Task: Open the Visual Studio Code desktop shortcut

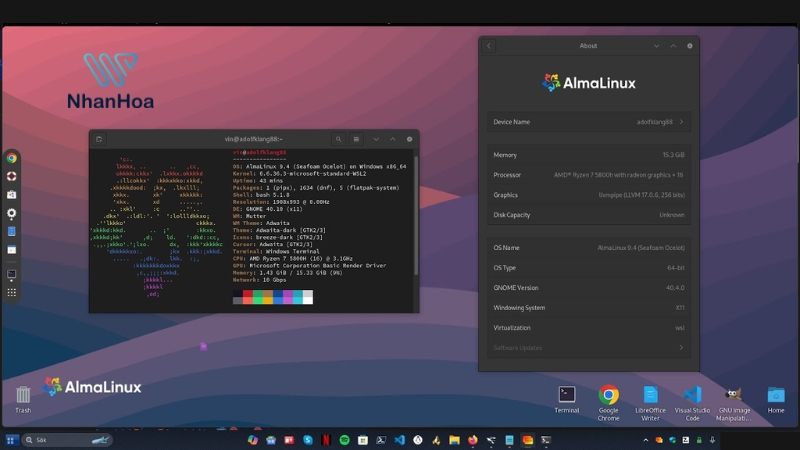Action: tap(692, 403)
